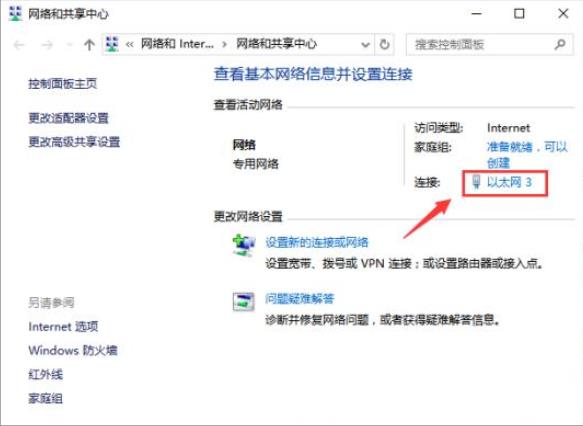The image size is (583, 426).
Task: Open Internet 选项
Action: tap(63, 327)
